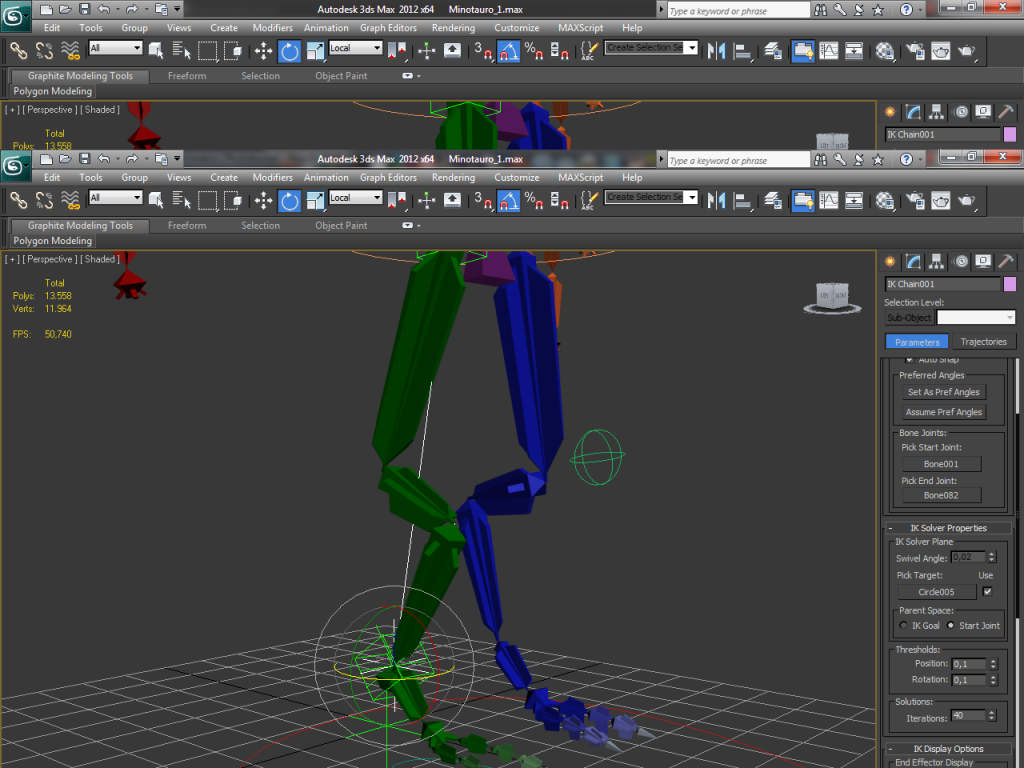Image resolution: width=1024 pixels, height=768 pixels.
Task: Switch to Create command panel in front window
Action: (x=889, y=262)
